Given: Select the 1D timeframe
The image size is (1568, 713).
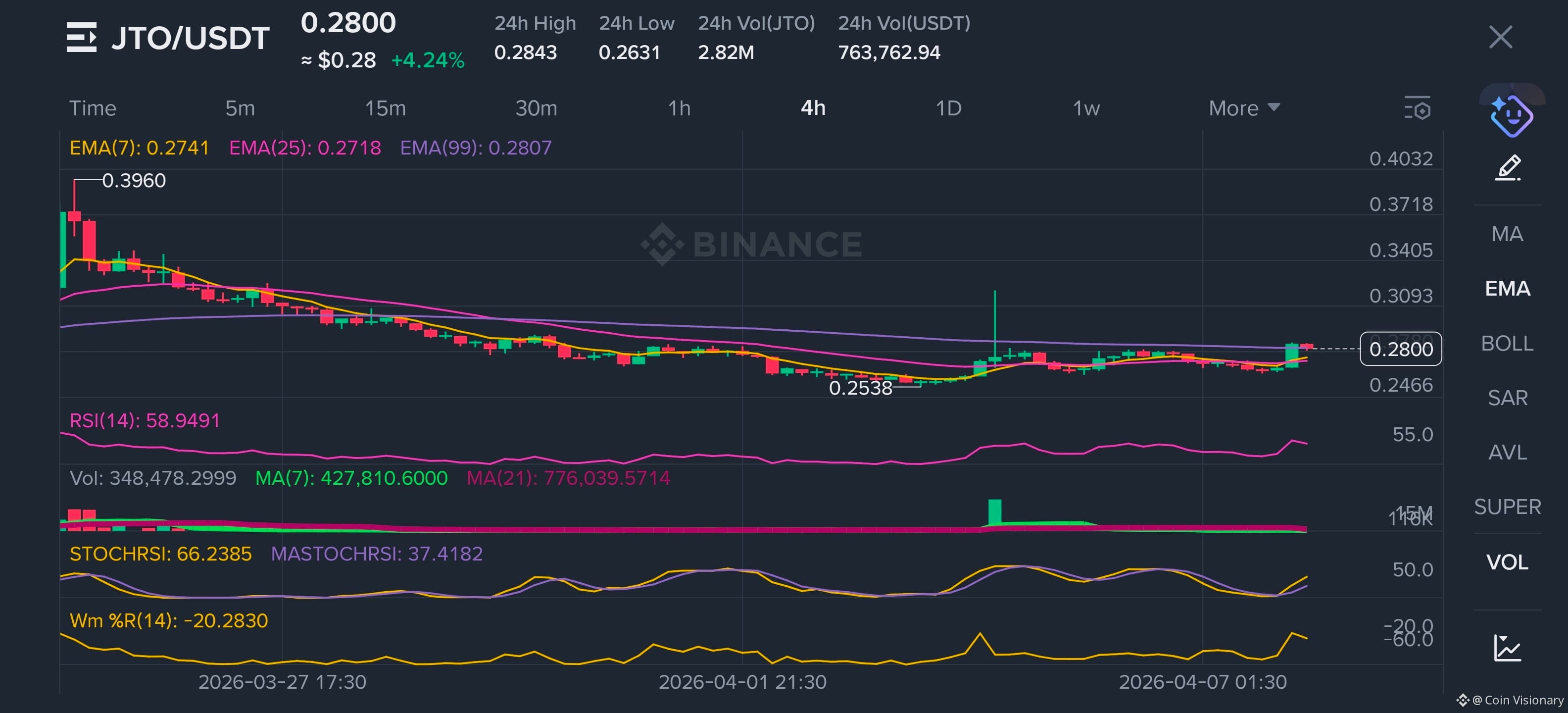Looking at the screenshot, I should tap(948, 108).
